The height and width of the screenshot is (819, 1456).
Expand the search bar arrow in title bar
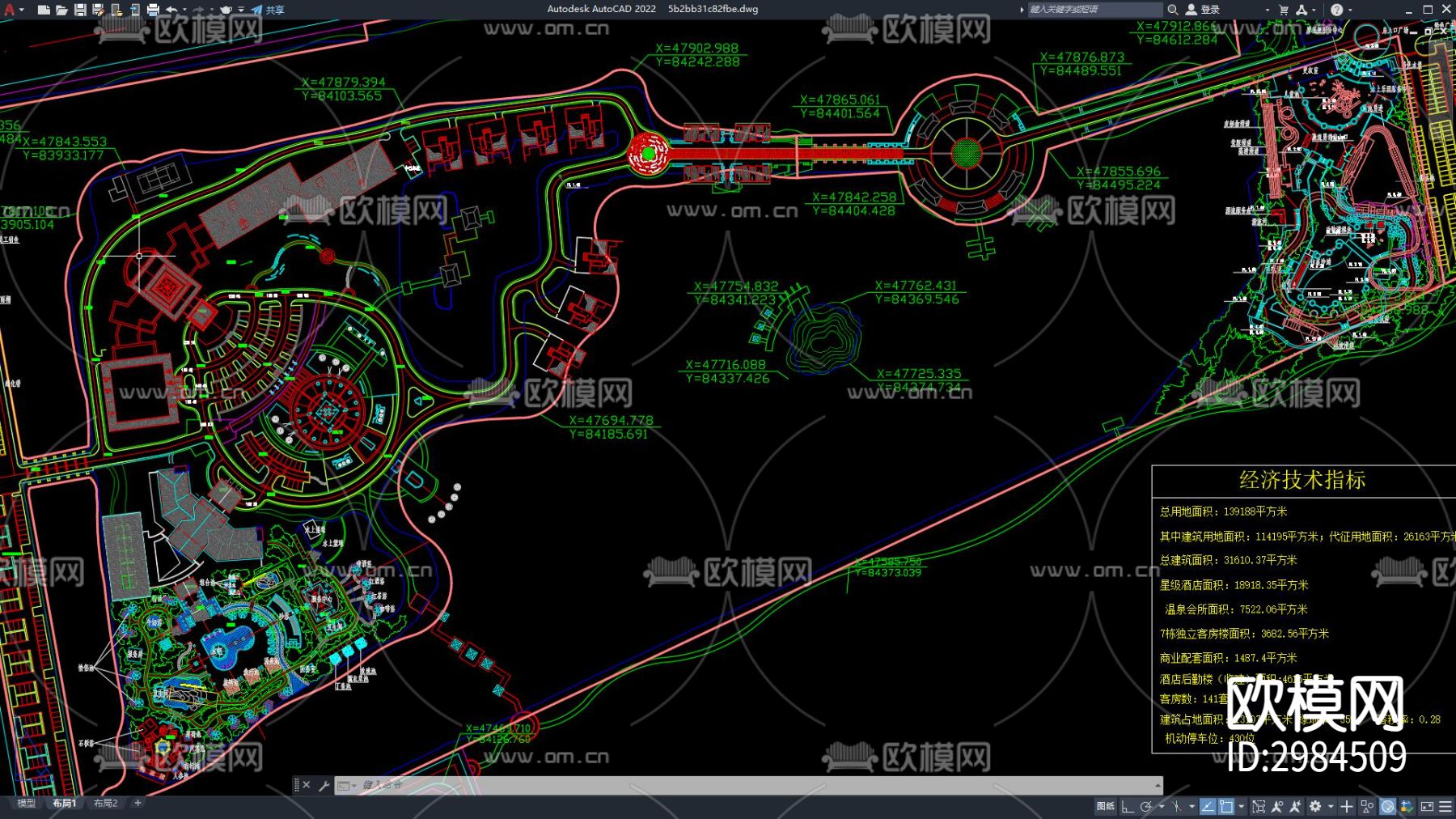coord(1022,10)
